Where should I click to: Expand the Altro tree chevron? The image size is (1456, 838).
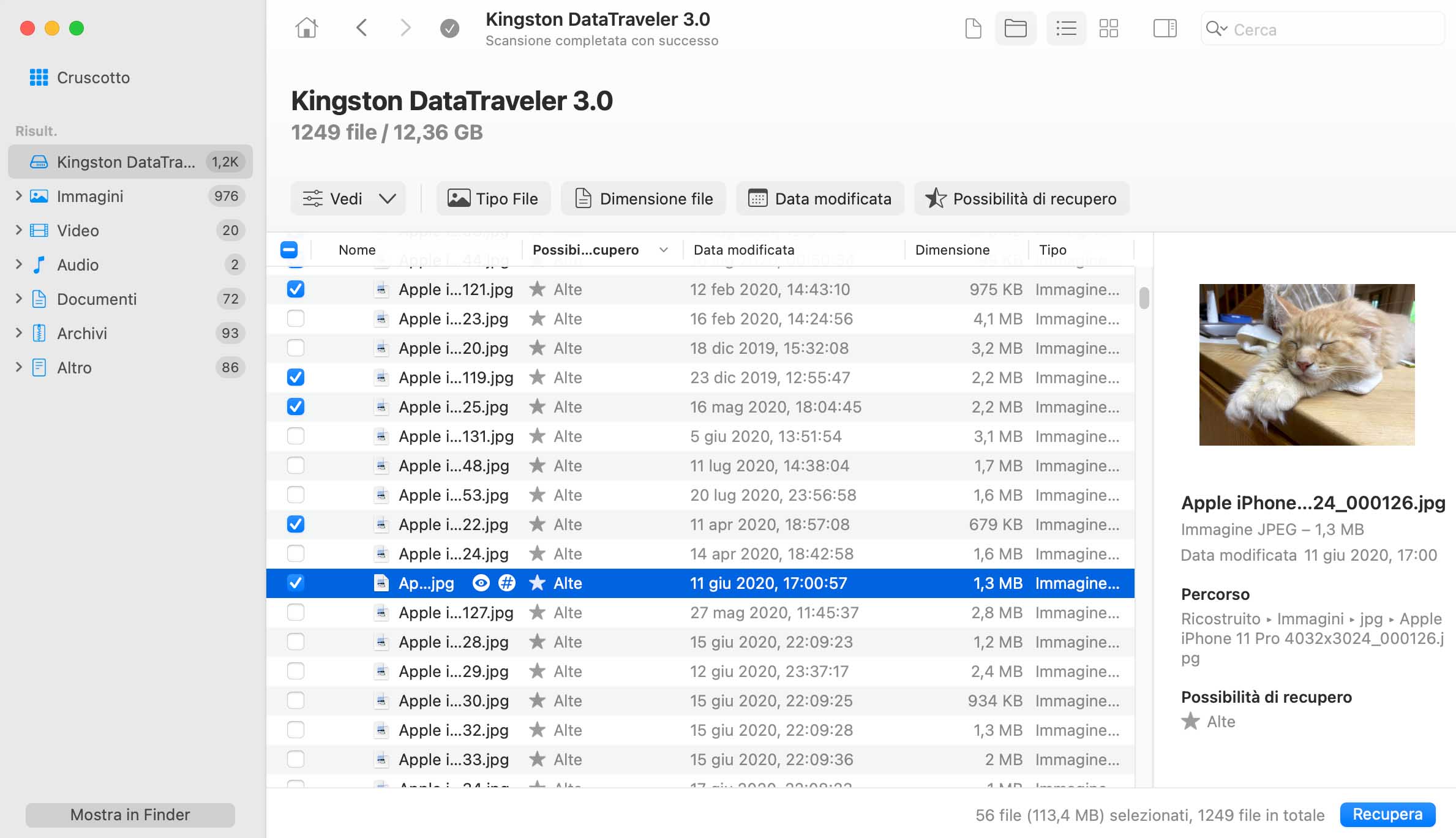pos(18,367)
